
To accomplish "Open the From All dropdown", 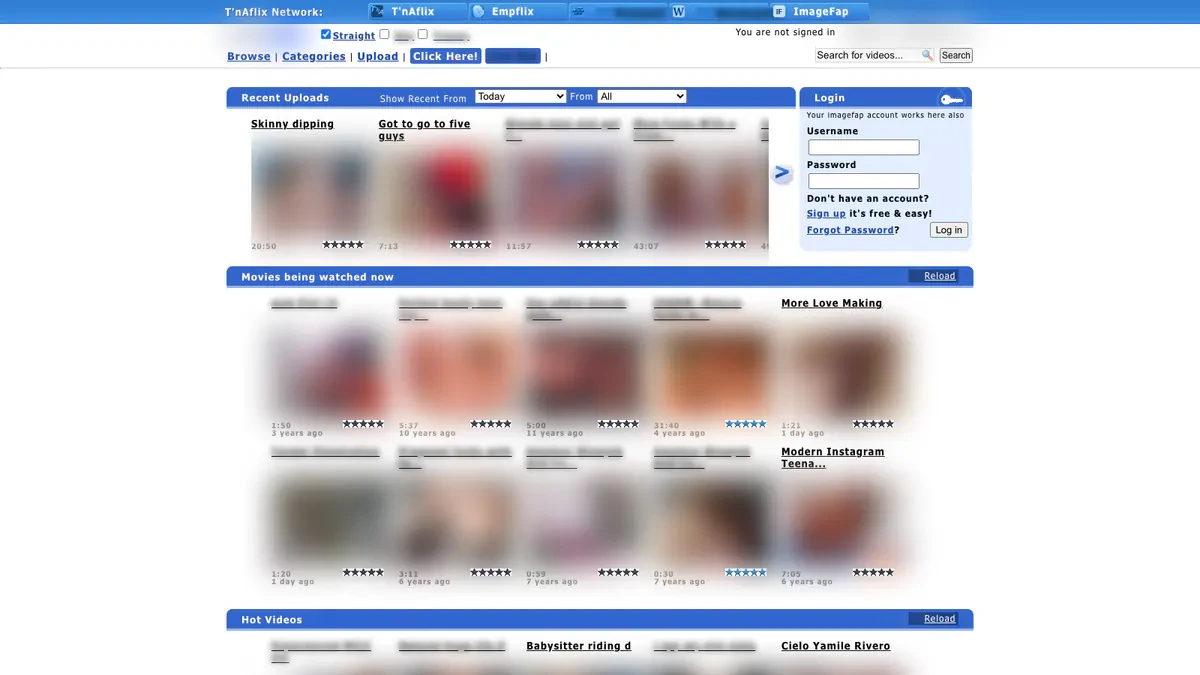I will coord(642,97).
